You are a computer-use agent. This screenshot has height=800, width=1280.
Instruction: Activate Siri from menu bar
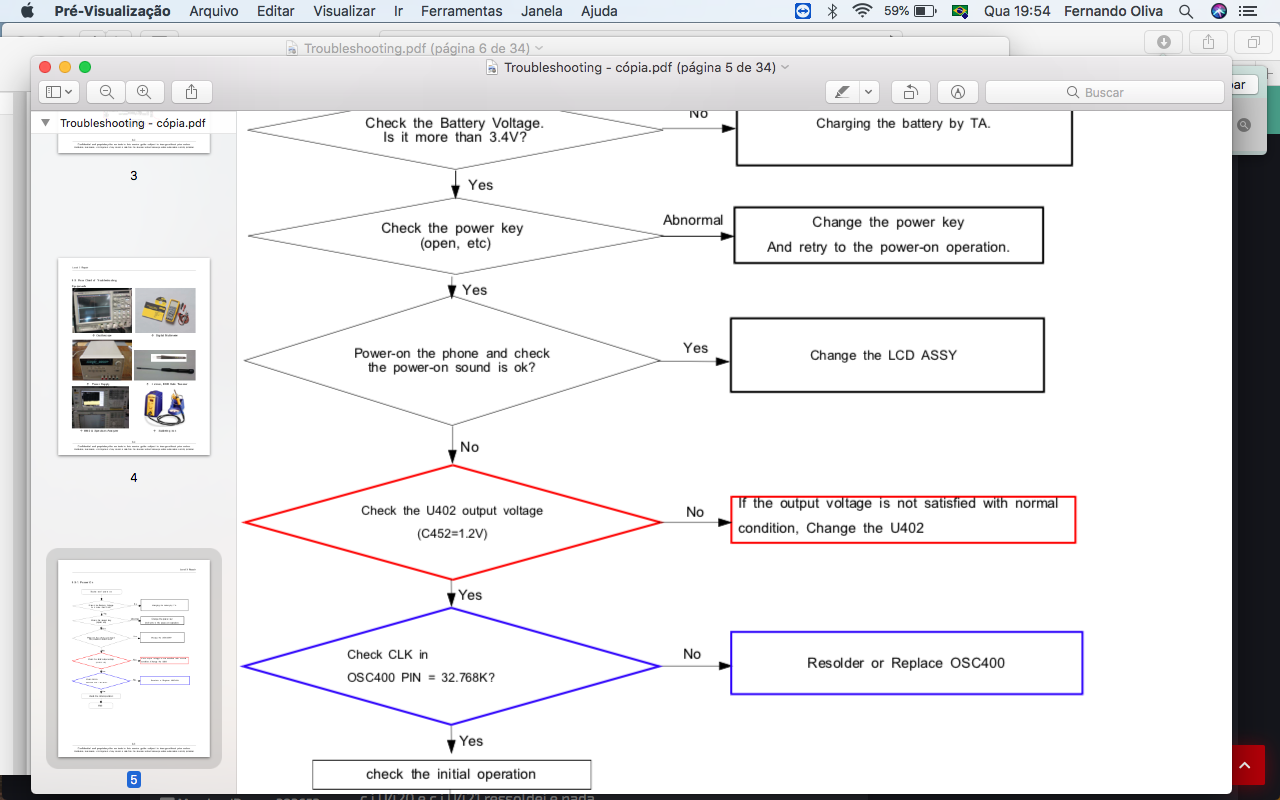pyautogui.click(x=1218, y=11)
